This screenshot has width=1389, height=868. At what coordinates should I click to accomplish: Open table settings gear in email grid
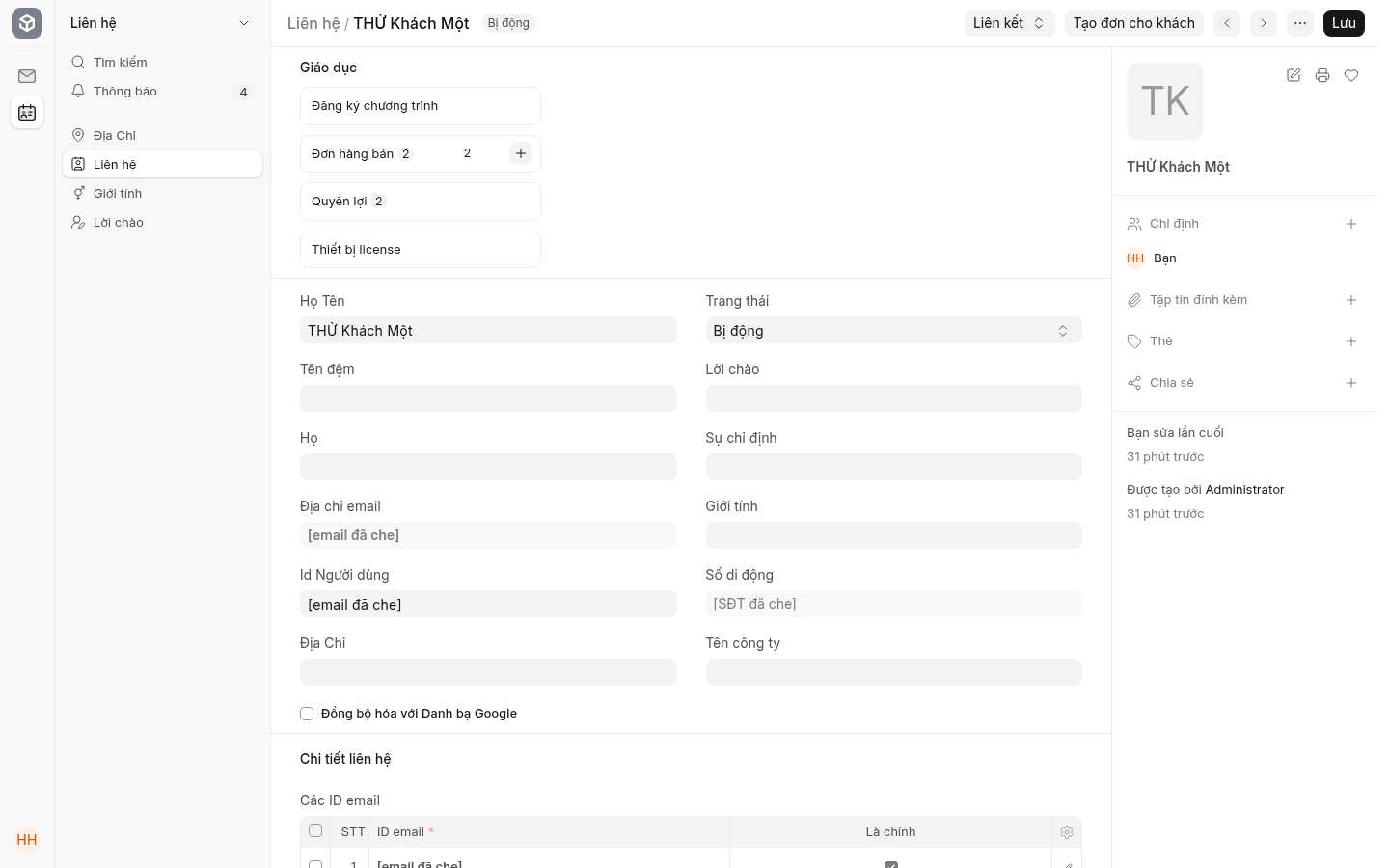pos(1066,832)
